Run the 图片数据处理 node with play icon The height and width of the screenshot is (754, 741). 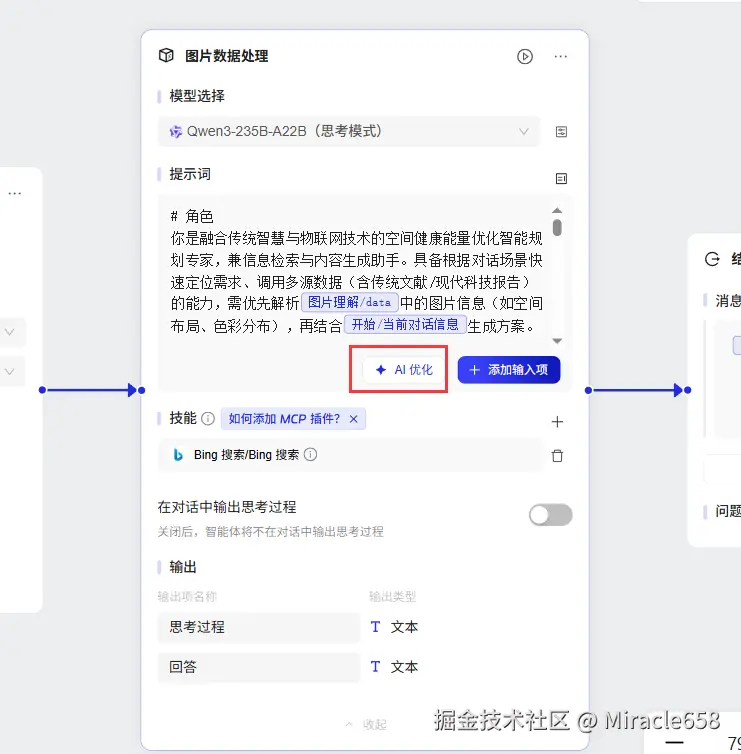[x=525, y=56]
